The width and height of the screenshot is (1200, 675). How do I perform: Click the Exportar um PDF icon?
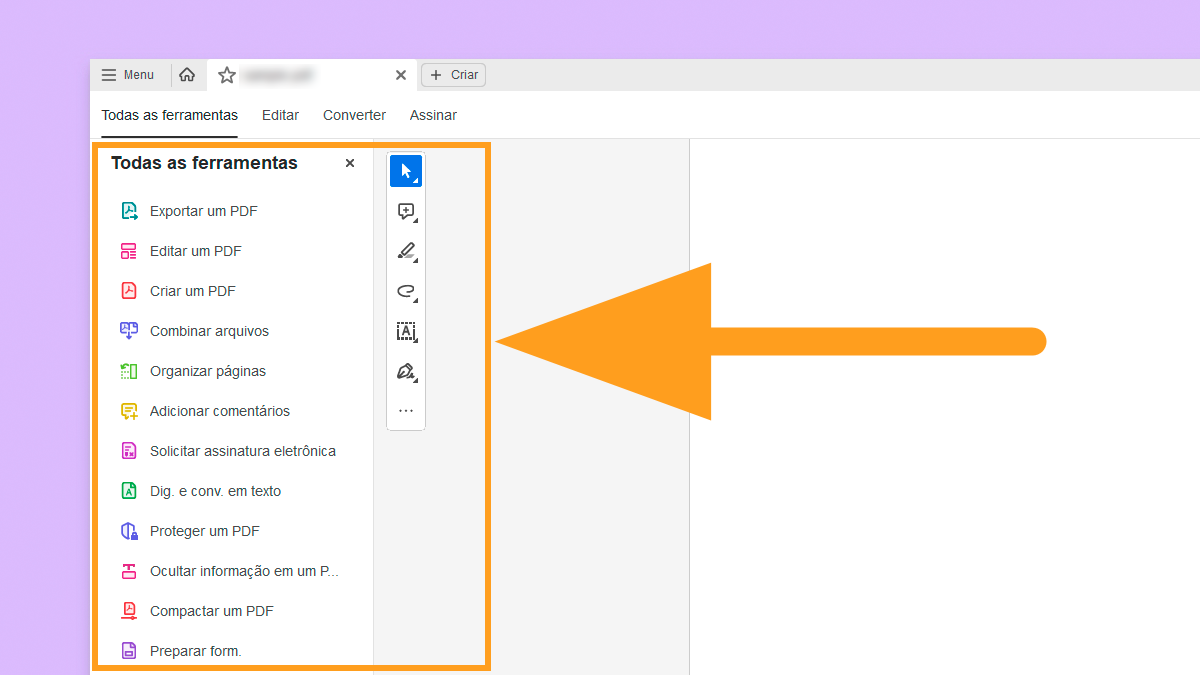click(x=129, y=211)
